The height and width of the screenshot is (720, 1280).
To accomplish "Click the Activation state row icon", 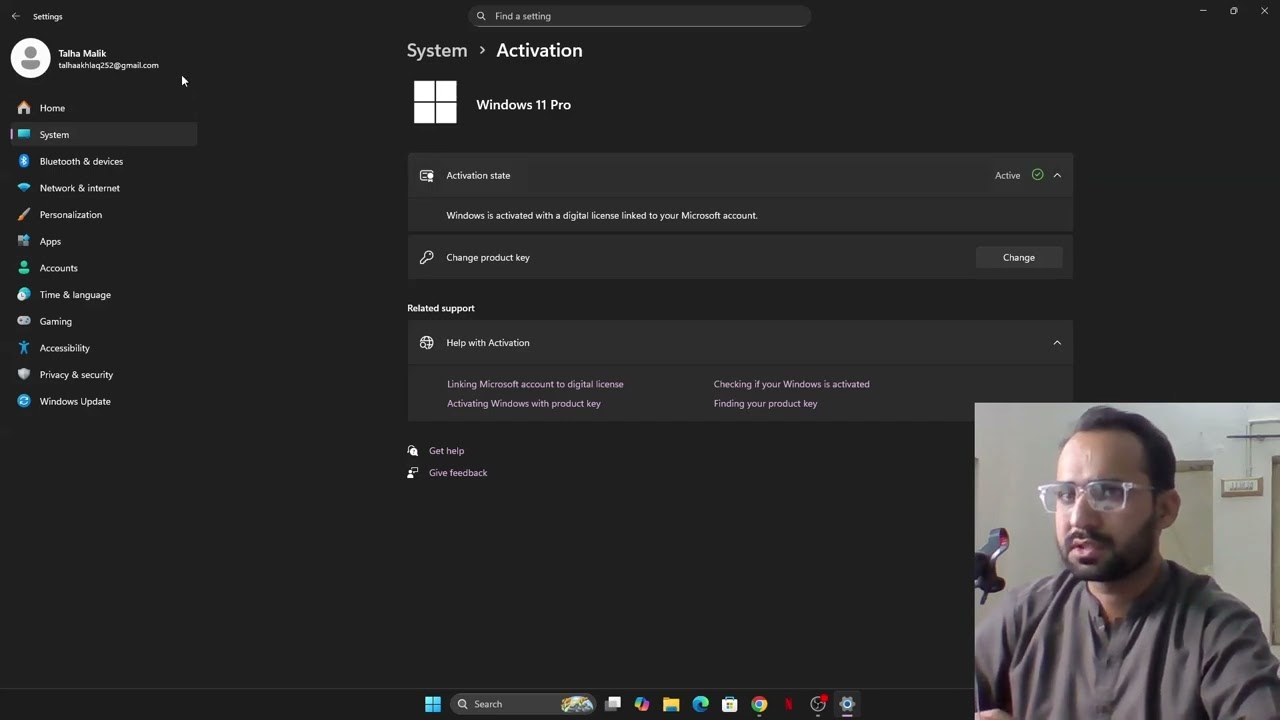I will (427, 176).
